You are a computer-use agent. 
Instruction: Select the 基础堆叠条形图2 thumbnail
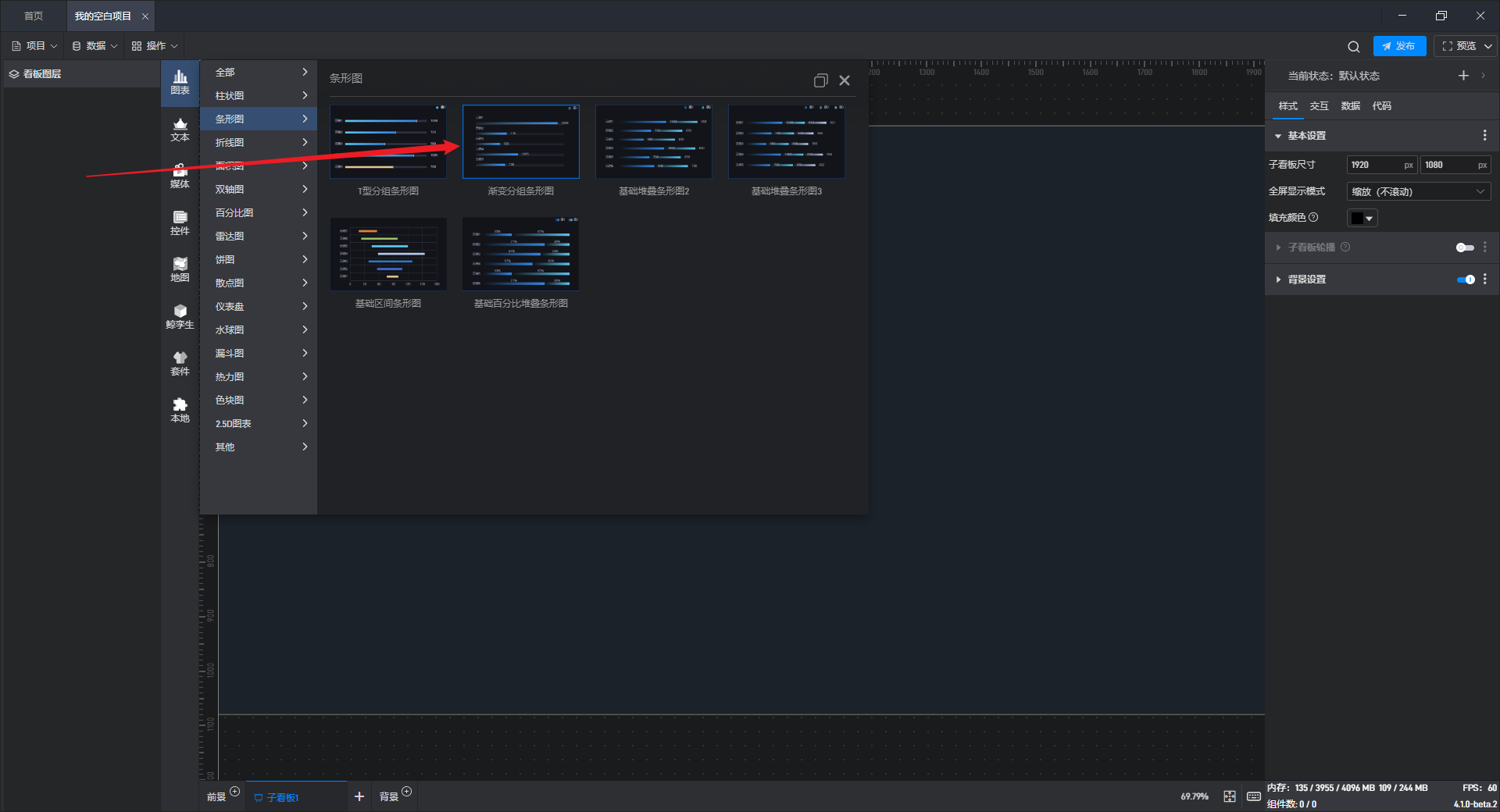(x=654, y=142)
